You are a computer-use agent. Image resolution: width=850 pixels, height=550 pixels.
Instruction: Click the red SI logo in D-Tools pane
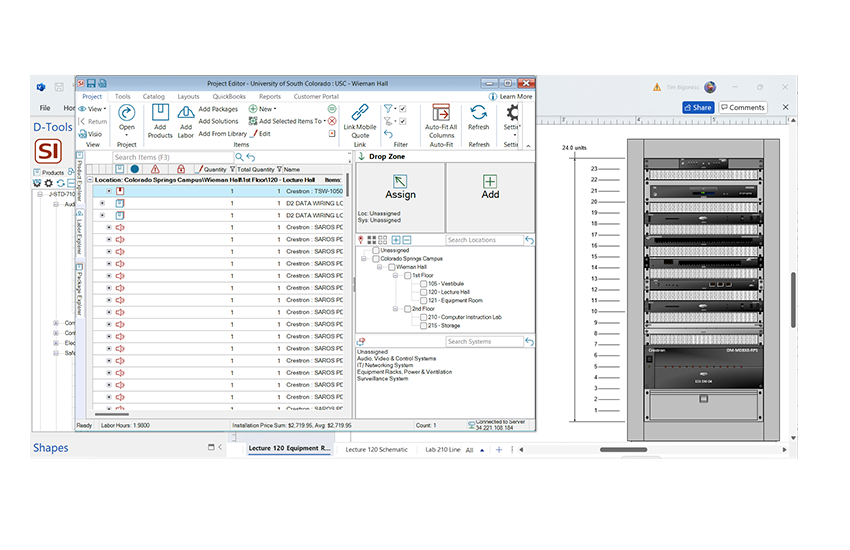[48, 151]
